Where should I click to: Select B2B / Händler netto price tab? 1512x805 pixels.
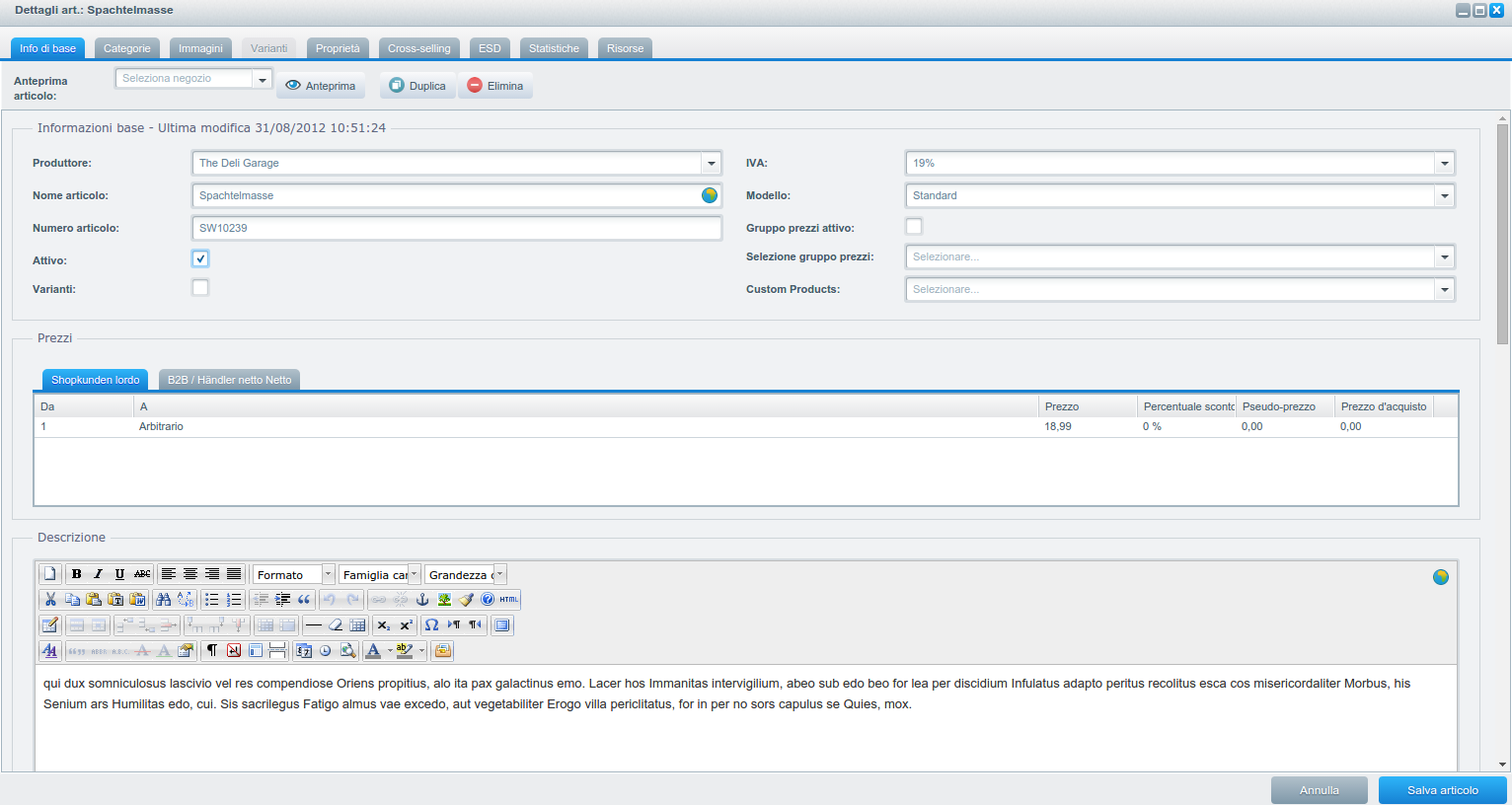click(x=229, y=380)
